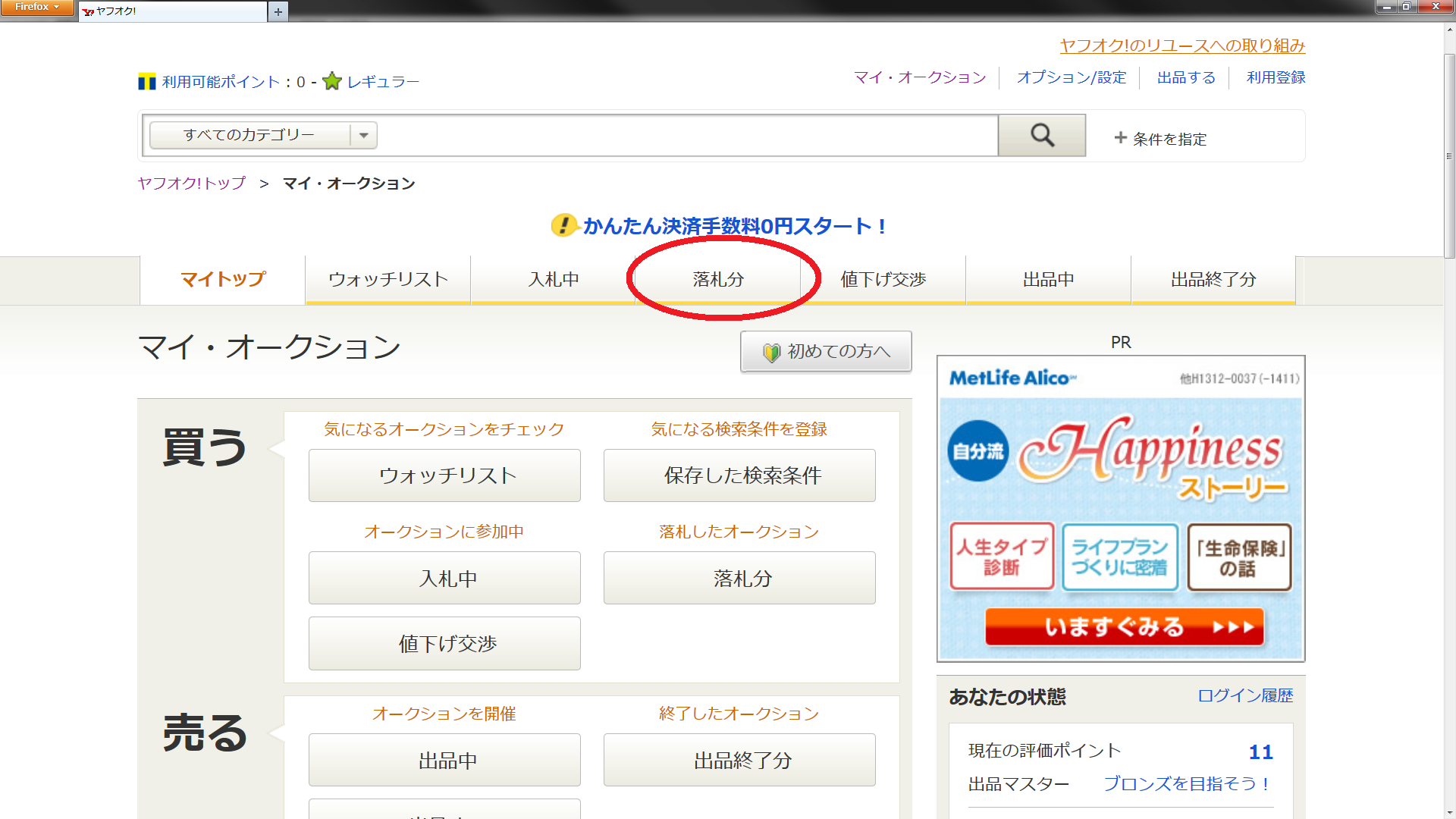Switch to the マイトップ tab

[222, 280]
